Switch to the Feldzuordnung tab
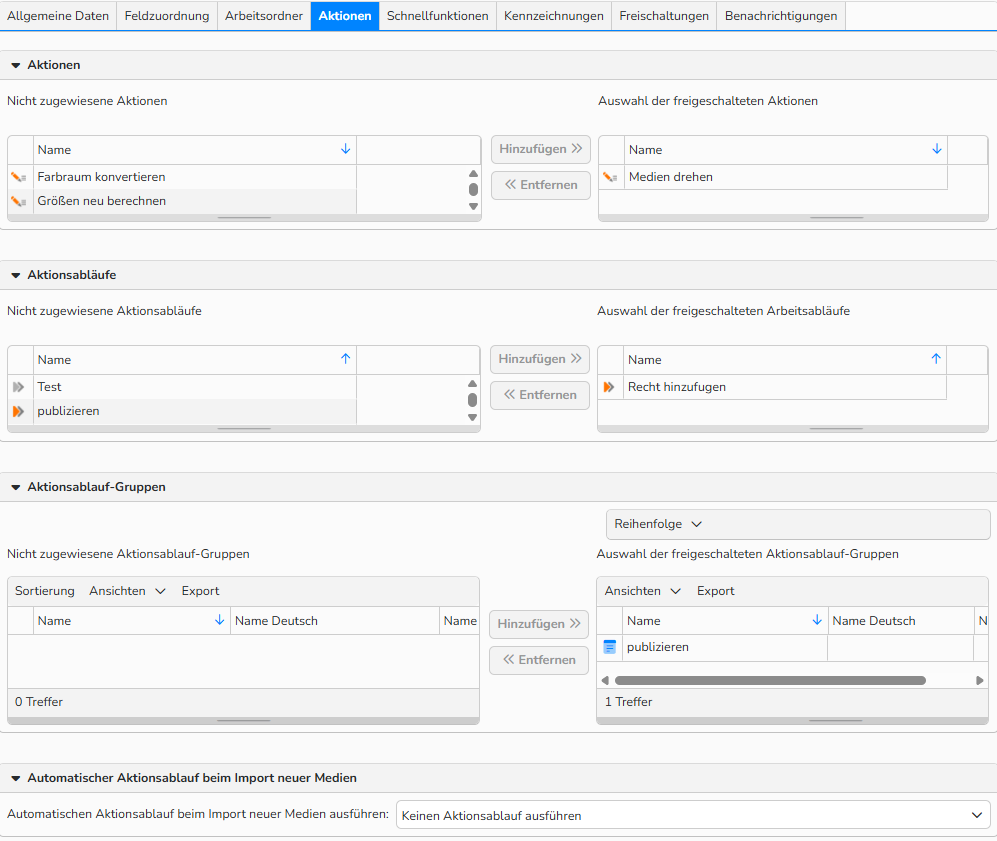 tap(167, 16)
